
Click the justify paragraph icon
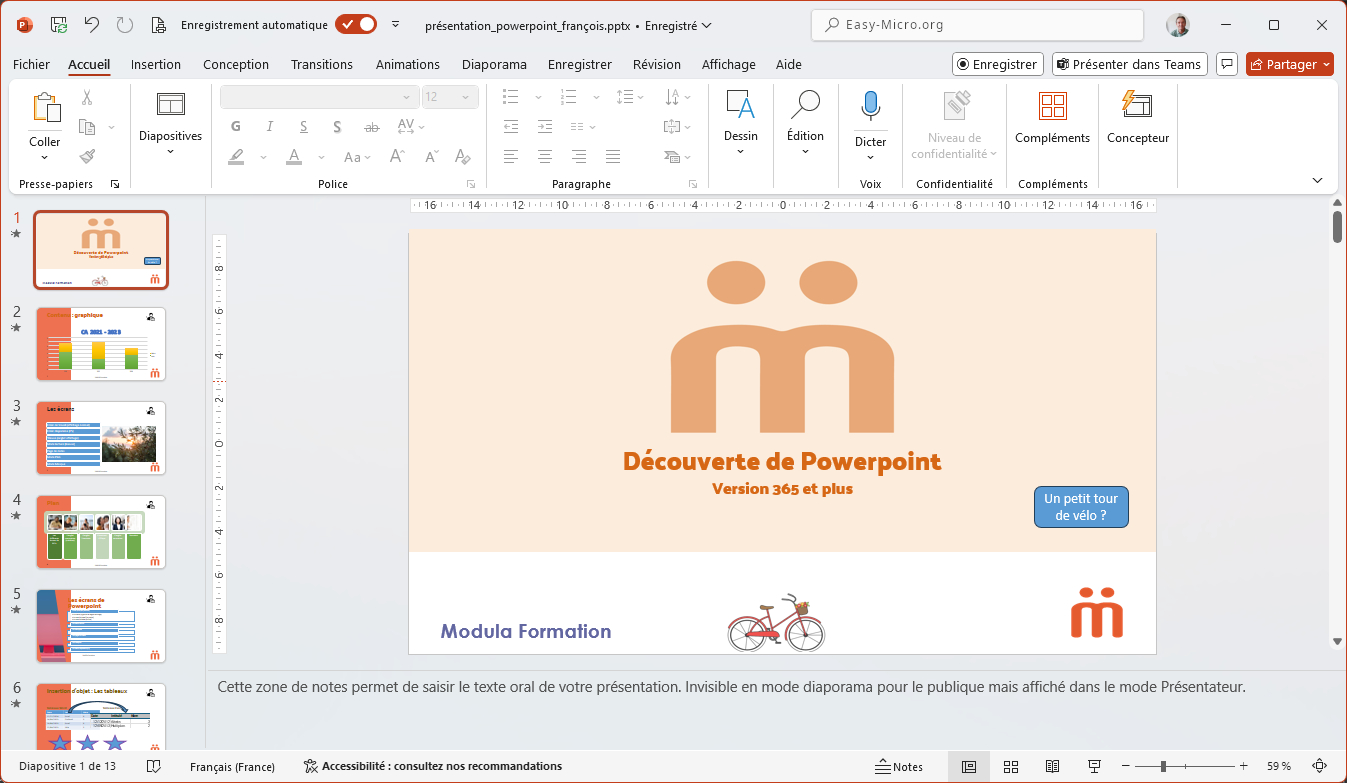[x=613, y=157]
